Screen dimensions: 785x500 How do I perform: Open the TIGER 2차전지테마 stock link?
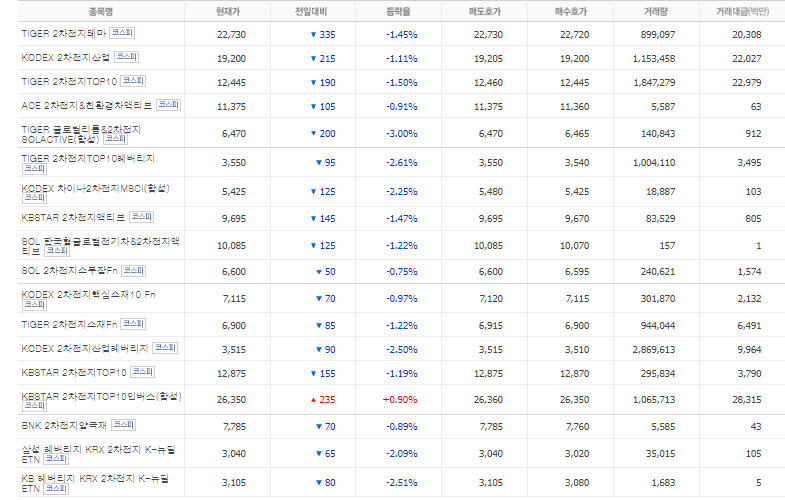64,34
